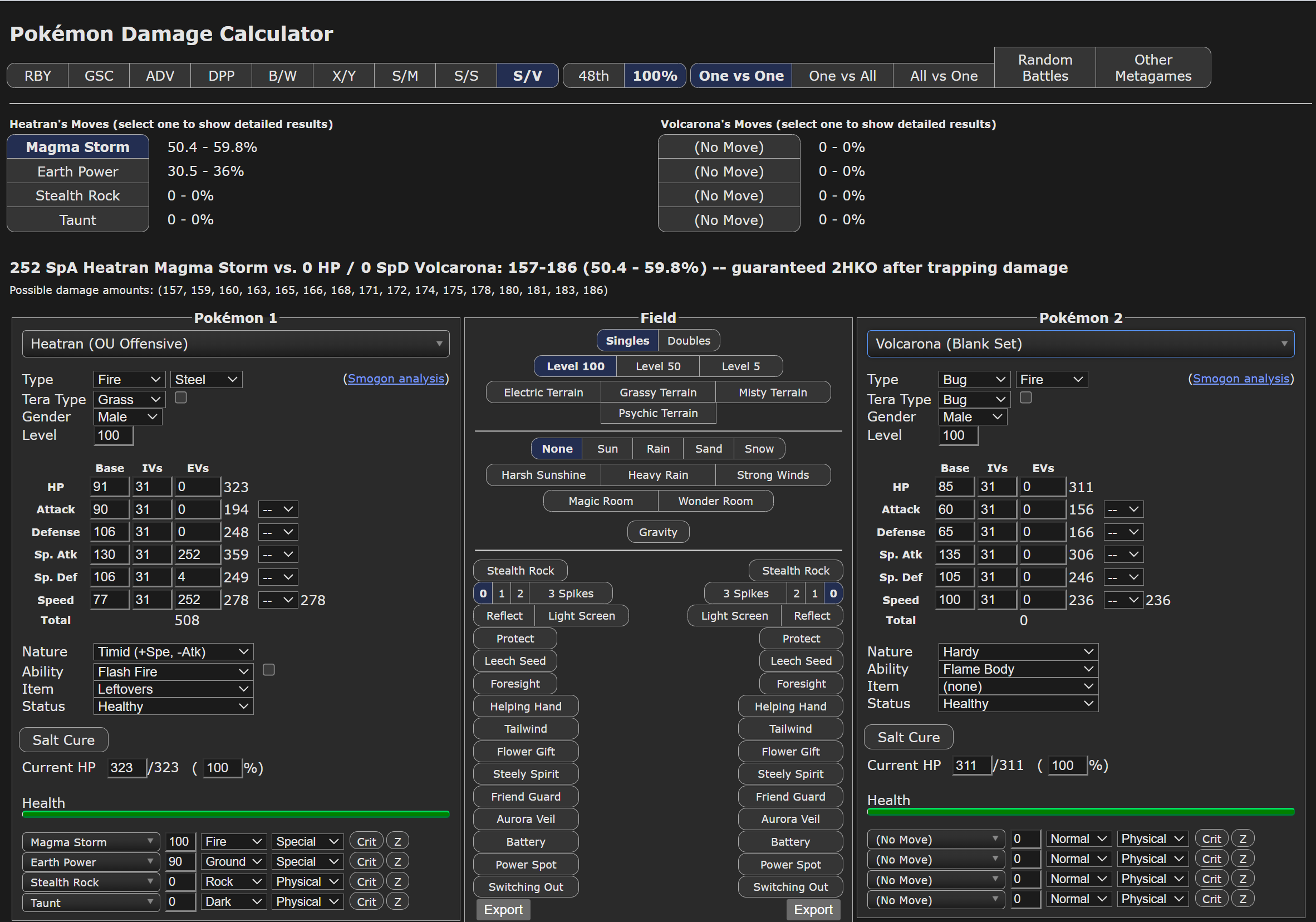Select 48th damage roll option

pos(593,76)
